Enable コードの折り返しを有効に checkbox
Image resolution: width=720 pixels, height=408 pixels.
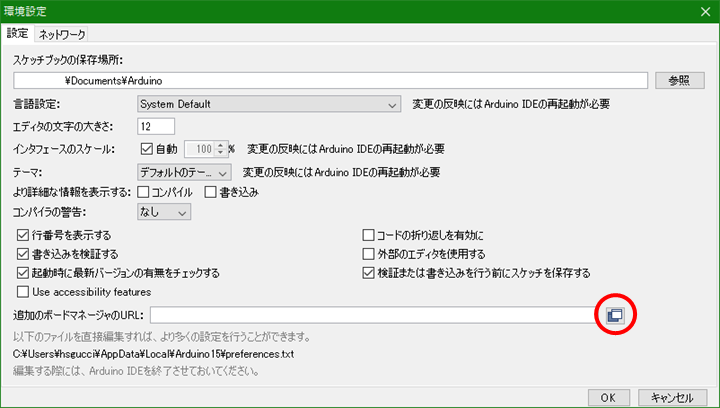(x=368, y=235)
